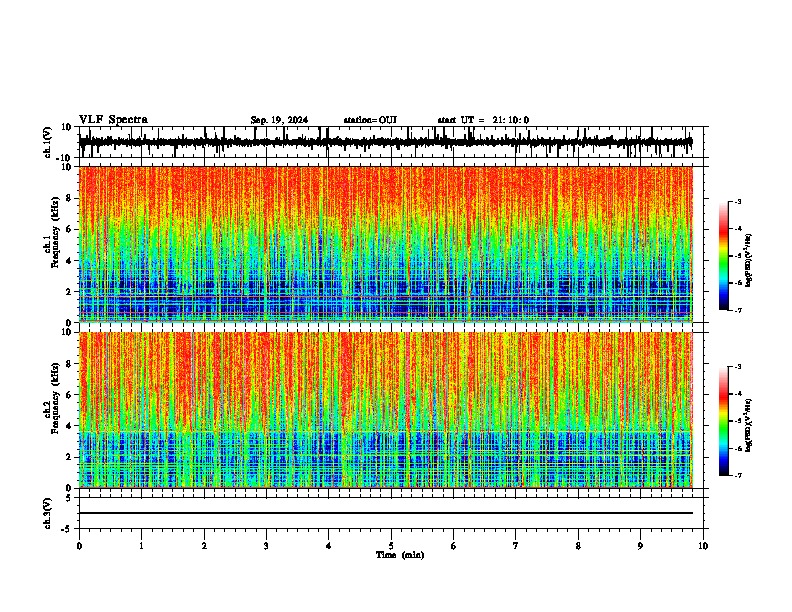Click the ch.1 spectrogram plot
This screenshot has width=792, height=612.
point(385,244)
